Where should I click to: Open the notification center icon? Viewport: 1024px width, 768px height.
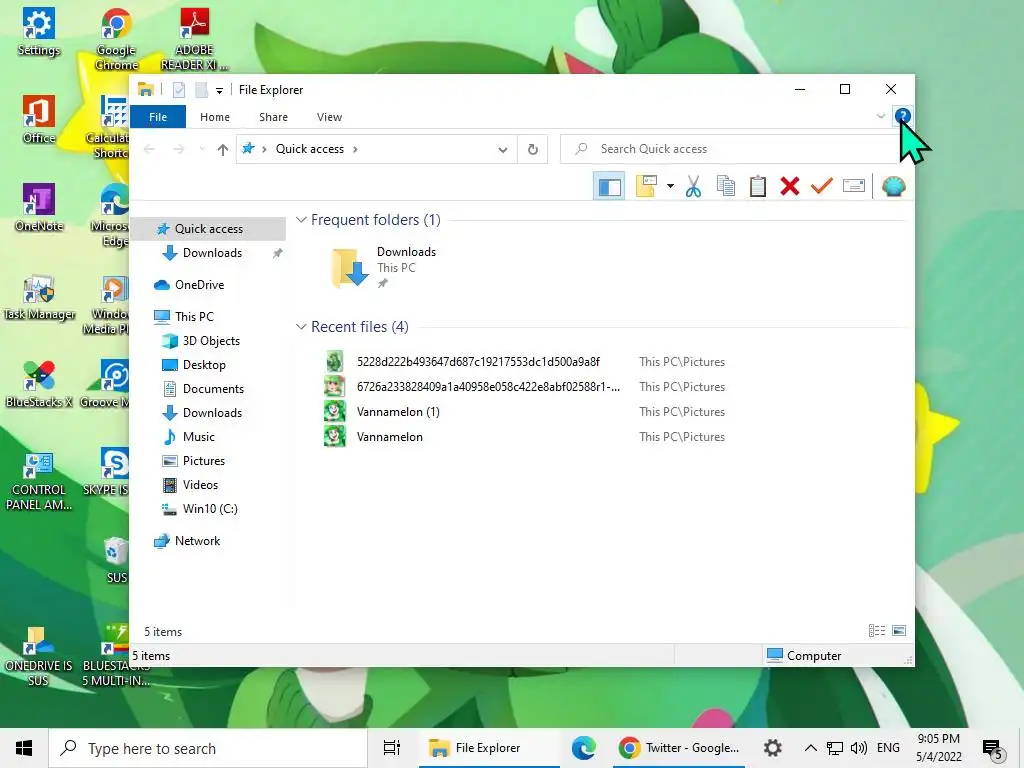pyautogui.click(x=992, y=748)
